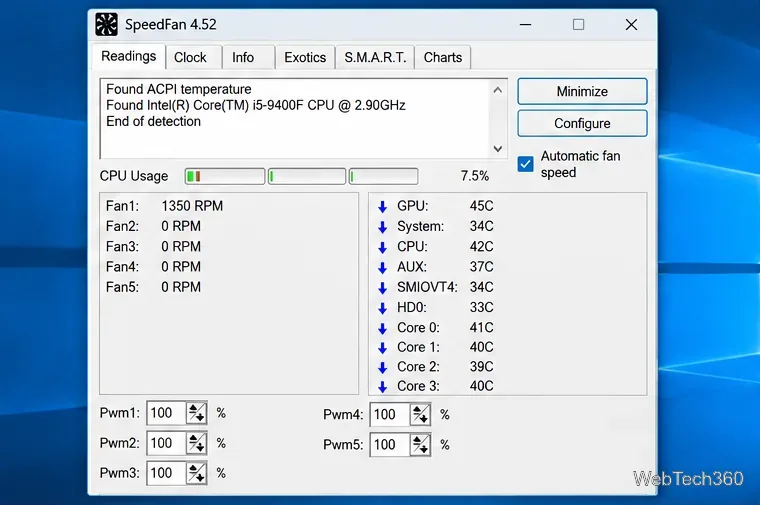Click the SpeedFan fan icon in title bar
The height and width of the screenshot is (505, 760).
pos(106,24)
